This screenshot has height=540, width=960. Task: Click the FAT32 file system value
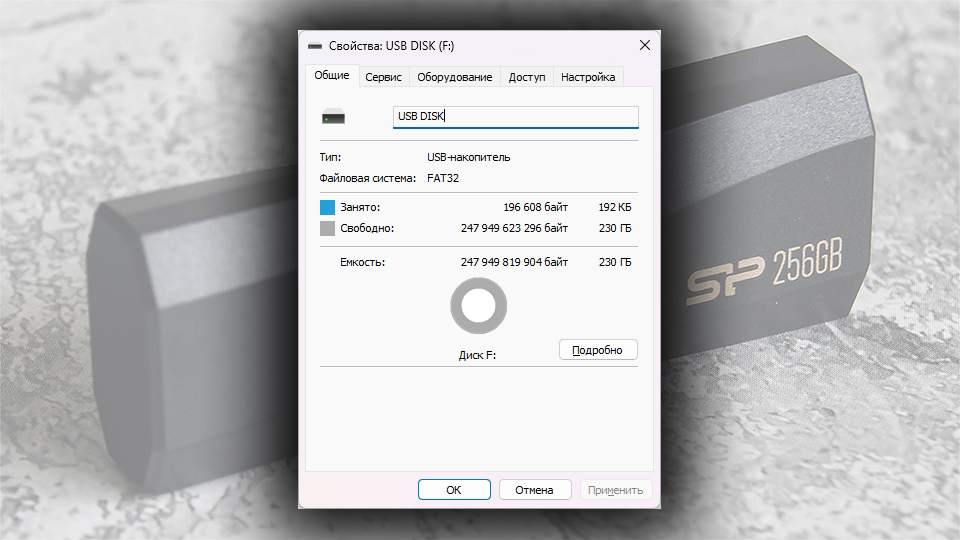click(x=443, y=178)
